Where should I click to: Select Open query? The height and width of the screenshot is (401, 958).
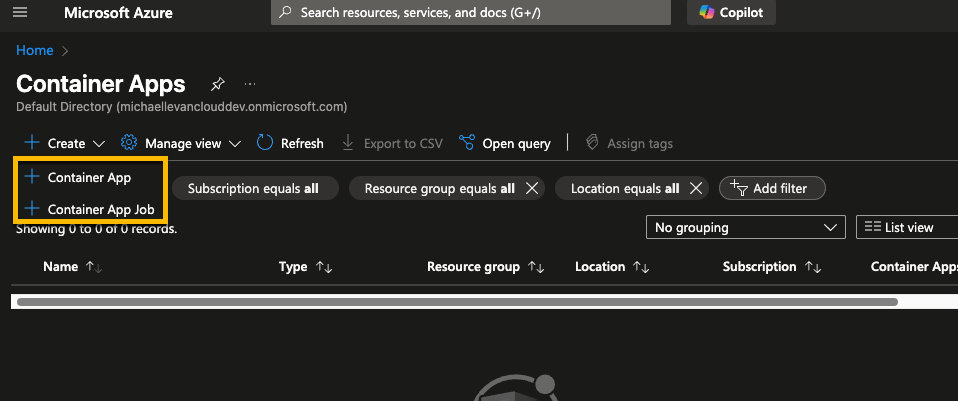pos(505,143)
